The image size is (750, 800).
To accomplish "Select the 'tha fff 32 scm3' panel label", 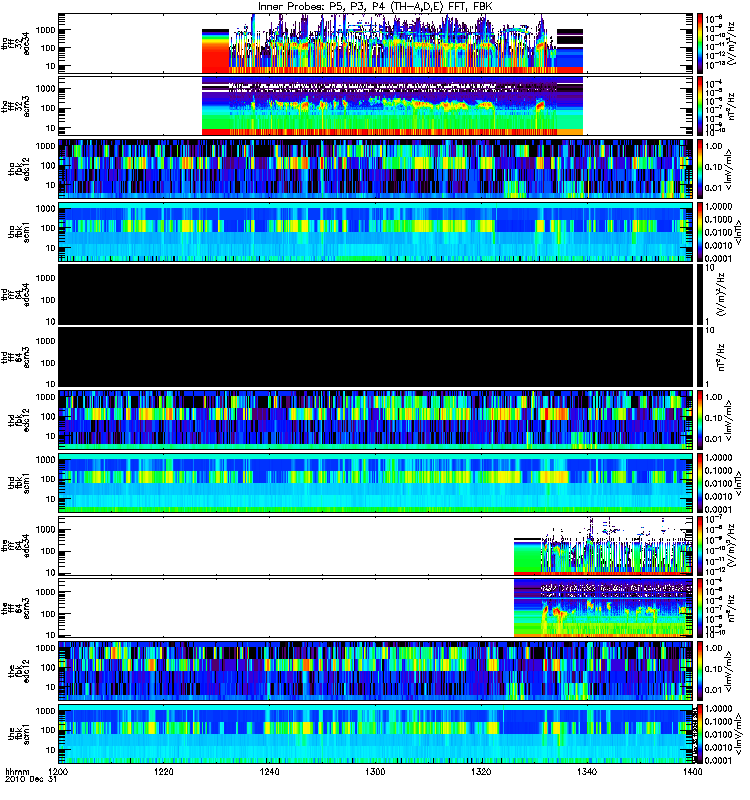I will (15, 106).
